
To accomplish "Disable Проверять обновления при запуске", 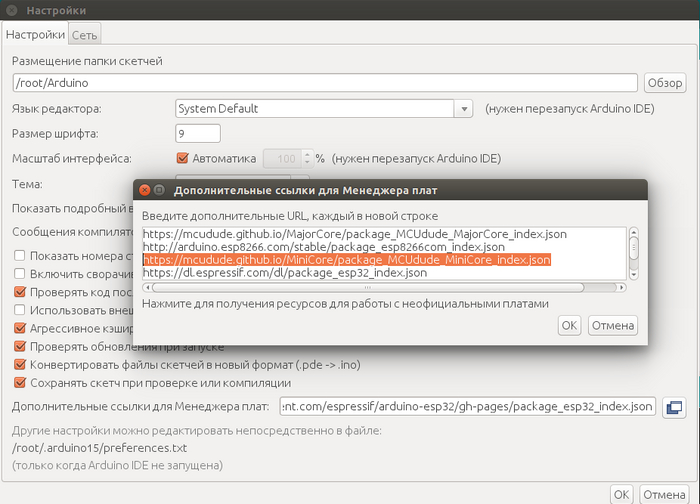I will pyautogui.click(x=20, y=346).
